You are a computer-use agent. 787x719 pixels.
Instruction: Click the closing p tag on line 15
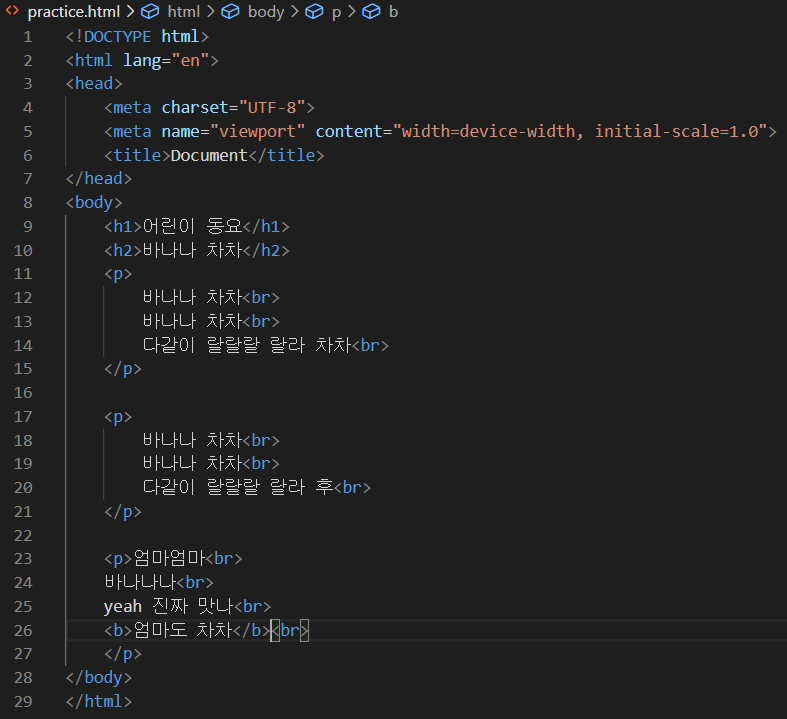[123, 369]
